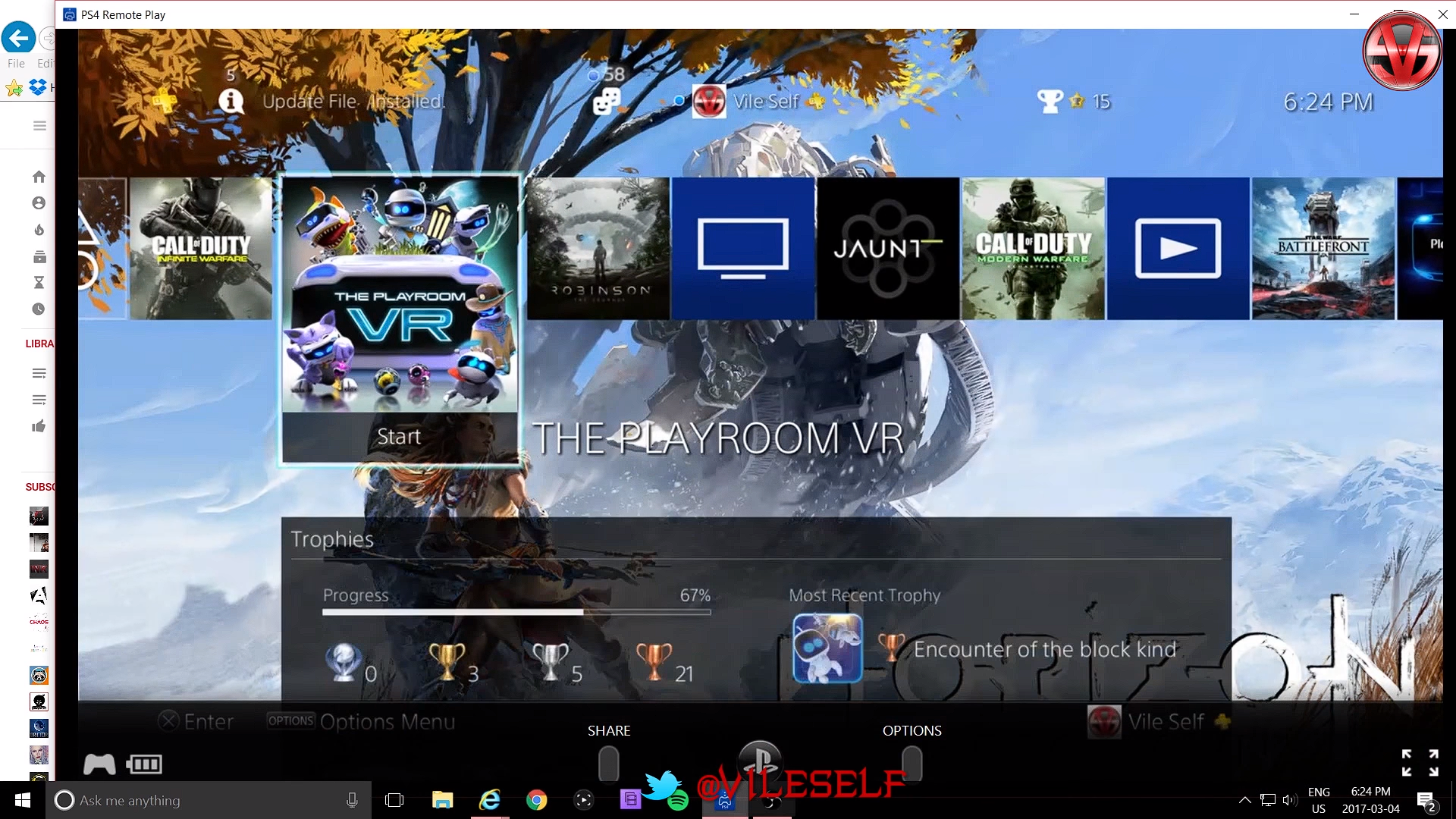Open the Media Player app
This screenshot has height=819, width=1456.
1178,248
